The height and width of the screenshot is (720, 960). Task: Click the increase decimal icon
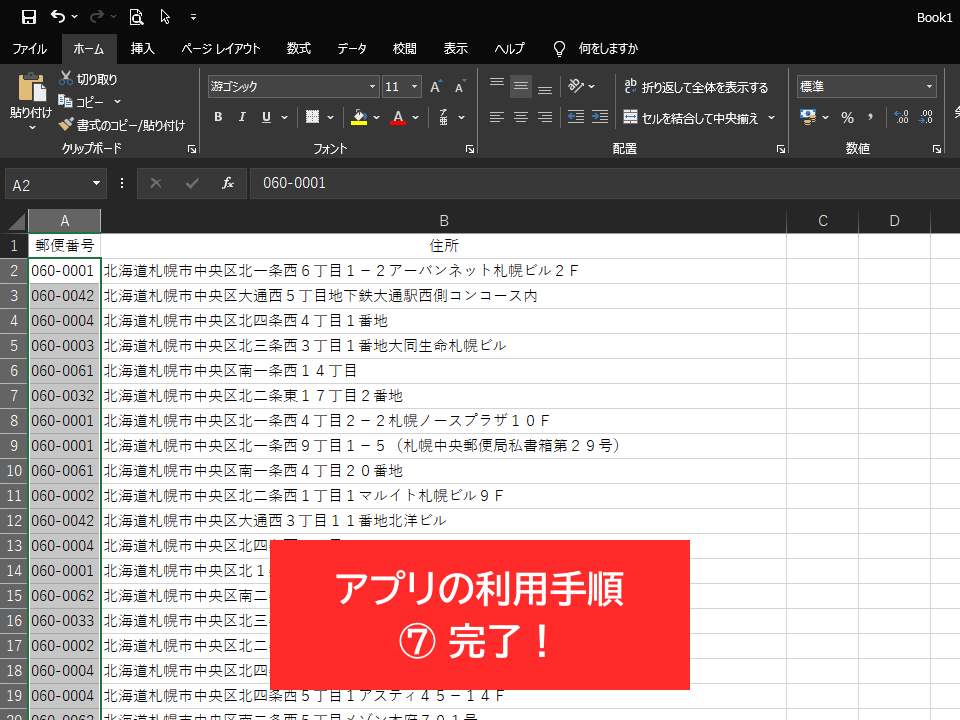tap(901, 117)
